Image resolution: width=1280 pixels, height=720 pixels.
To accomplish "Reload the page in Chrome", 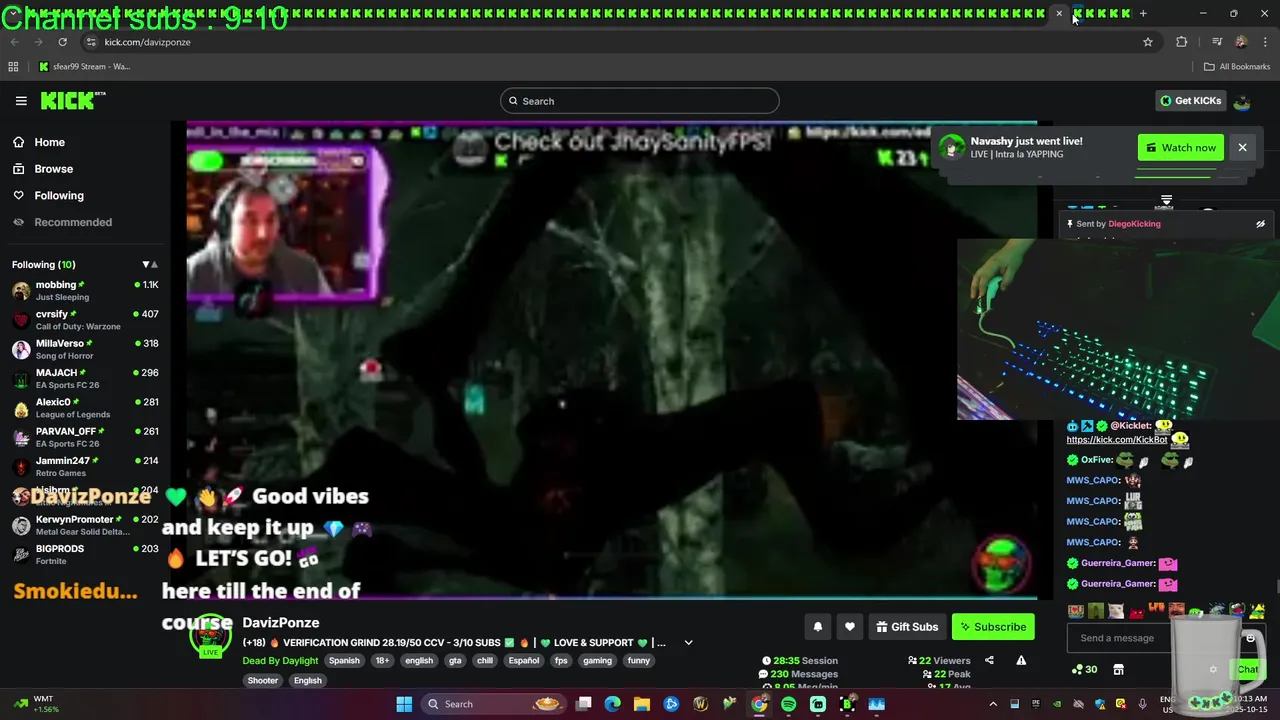I will pyautogui.click(x=62, y=42).
